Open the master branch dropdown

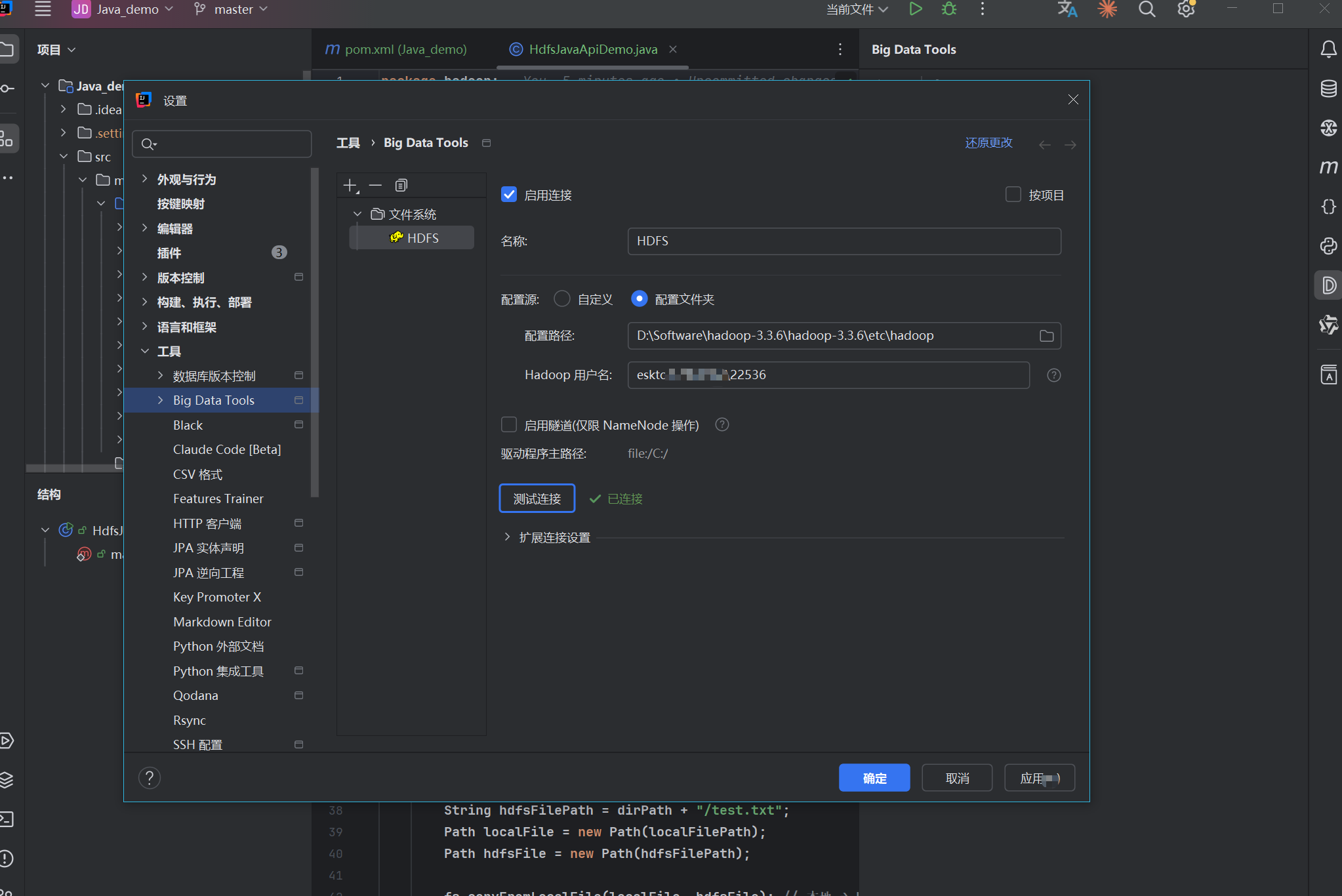[232, 9]
